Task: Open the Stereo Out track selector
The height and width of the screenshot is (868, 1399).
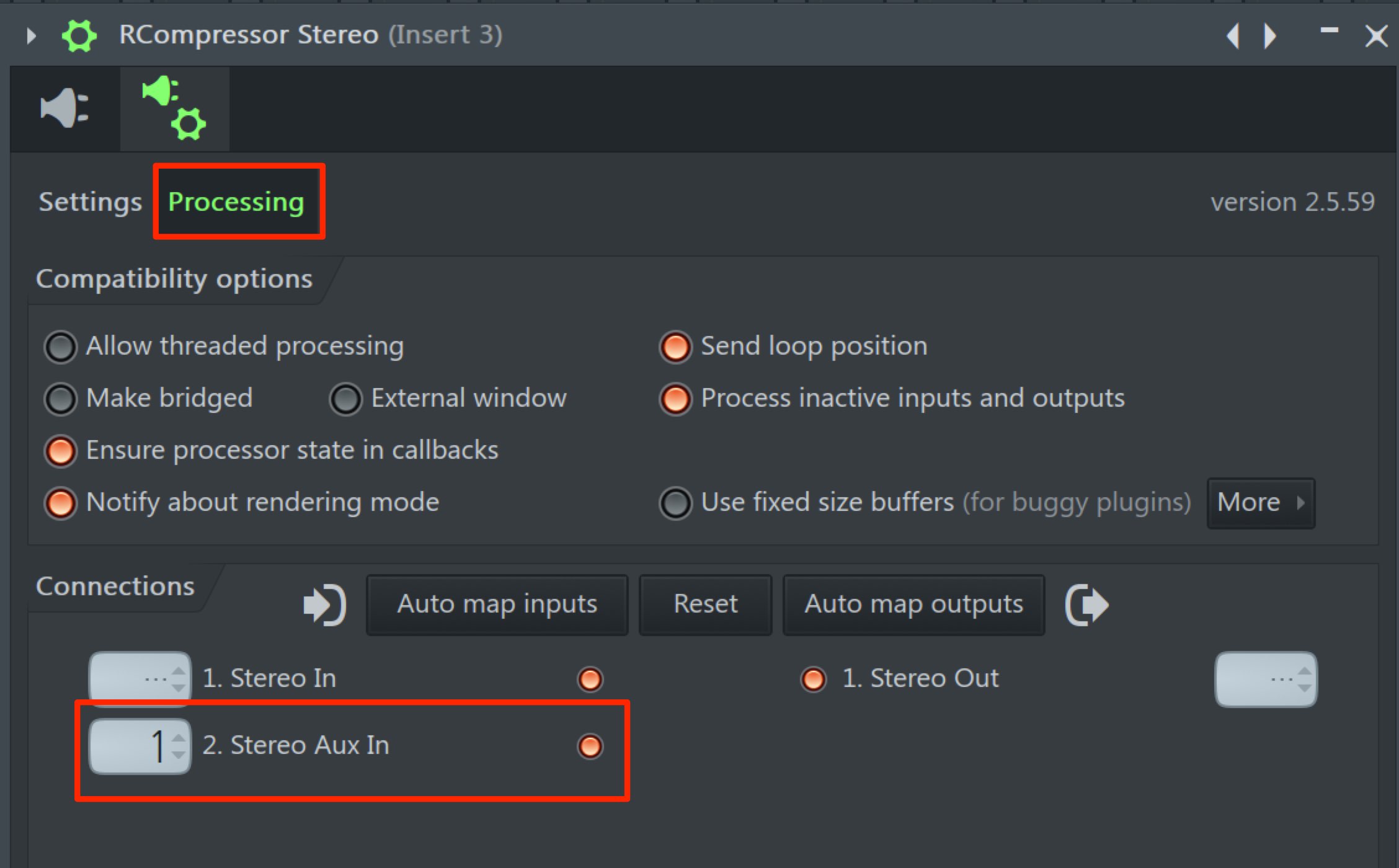Action: (1266, 679)
